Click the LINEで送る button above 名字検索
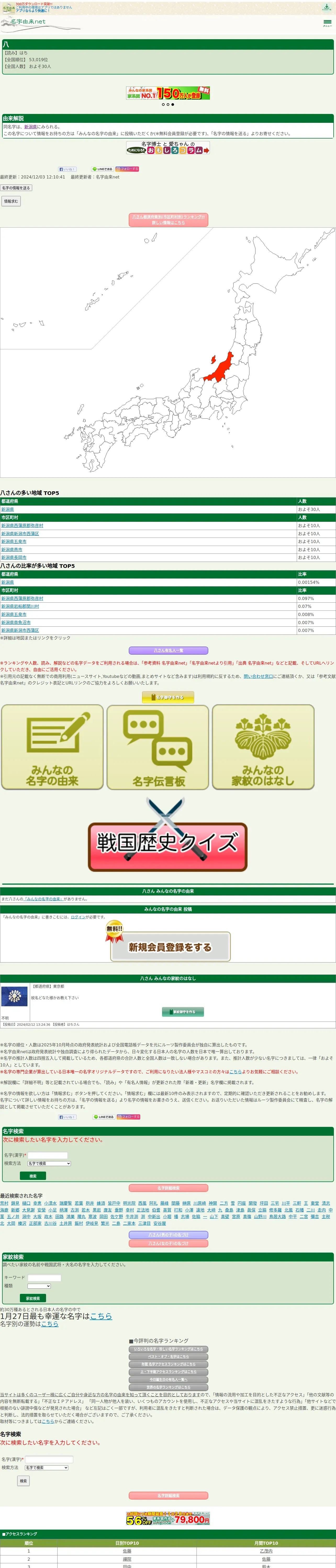Image resolution: width=336 pixels, height=1568 pixels. [x=103, y=1117]
